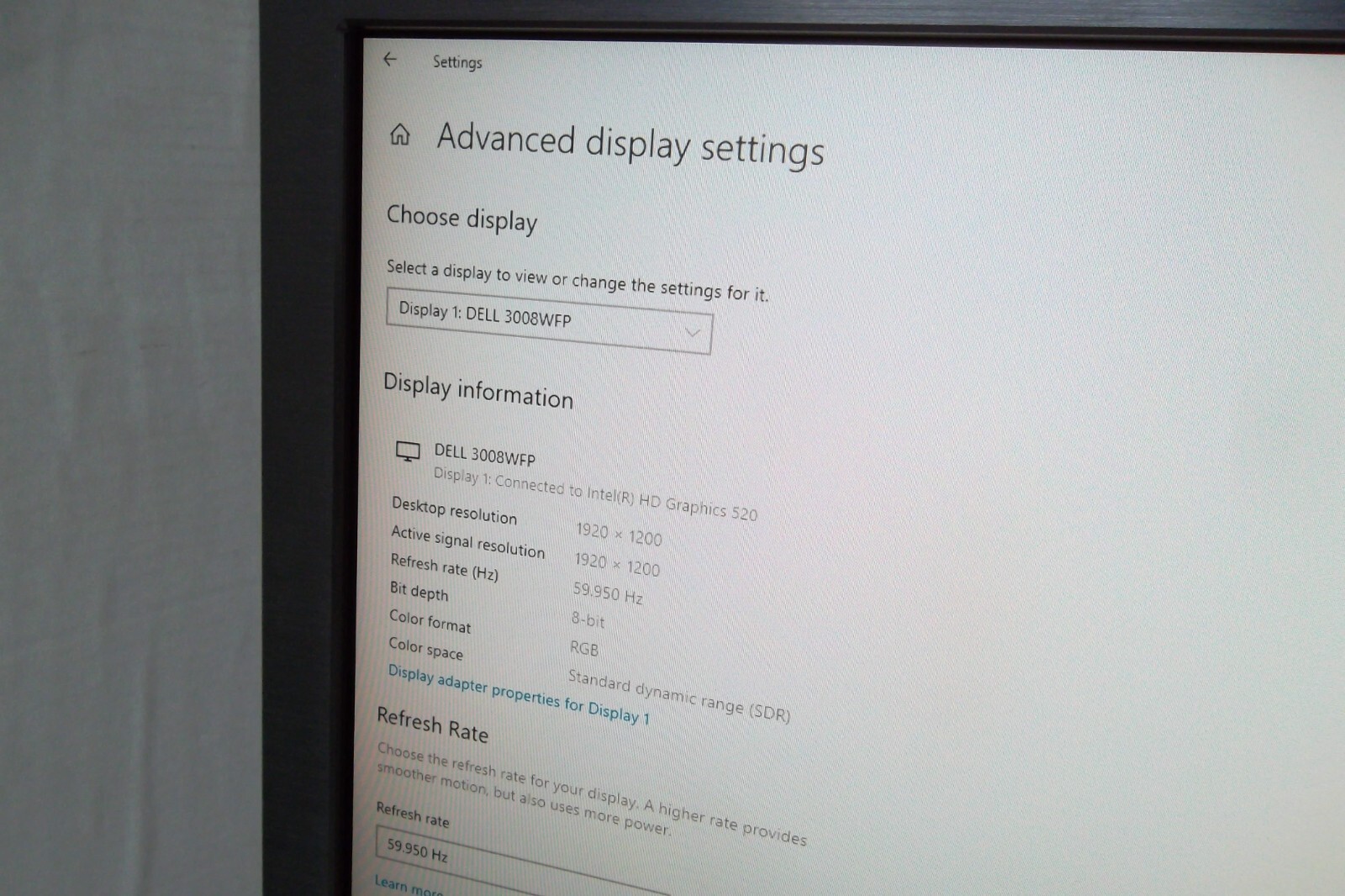
Task: Click the RGB color format value
Action: coord(584,648)
